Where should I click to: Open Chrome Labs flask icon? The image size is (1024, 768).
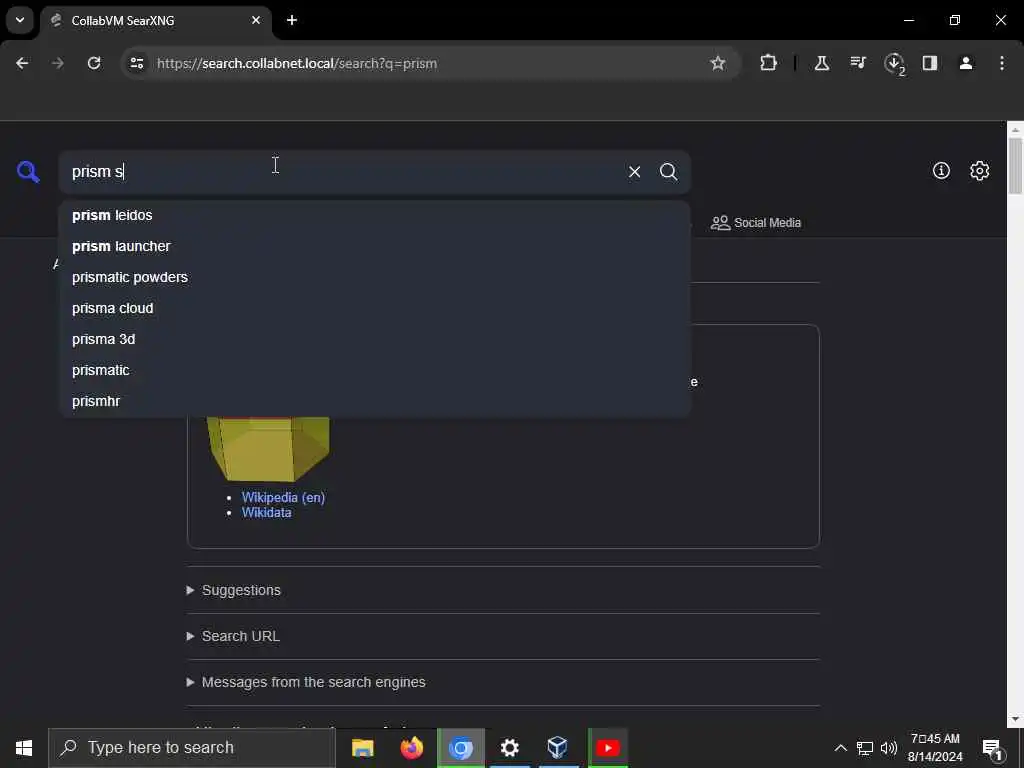coord(822,63)
